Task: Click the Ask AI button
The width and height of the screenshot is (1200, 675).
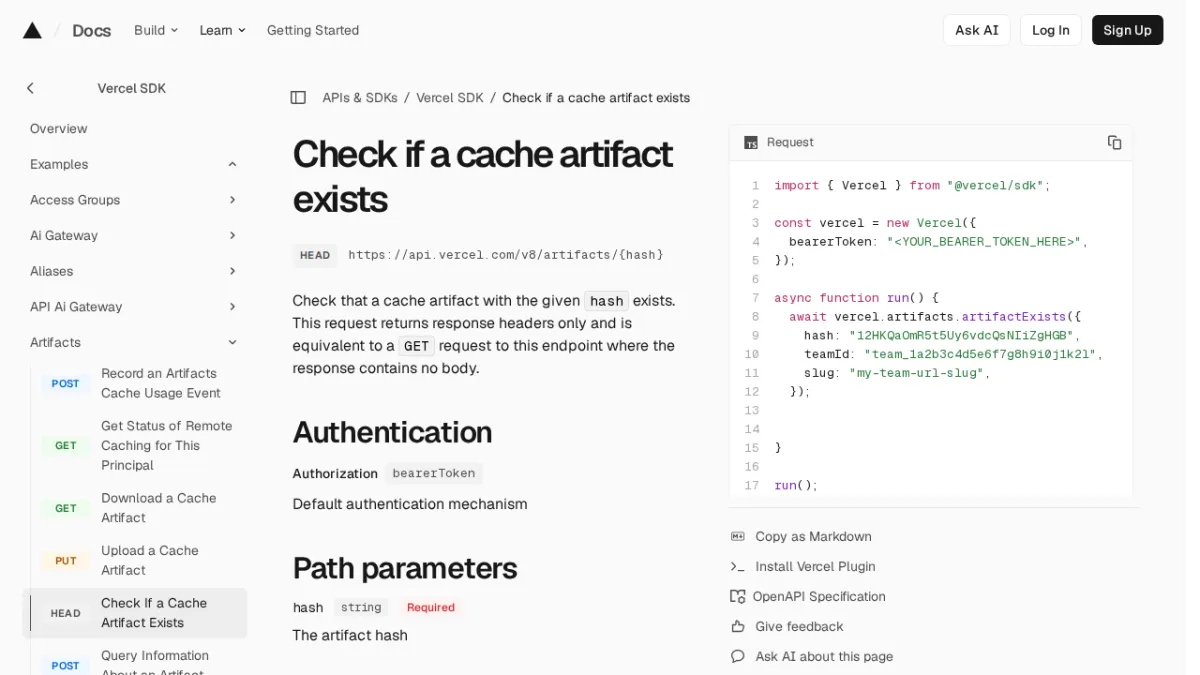Action: coord(976,30)
